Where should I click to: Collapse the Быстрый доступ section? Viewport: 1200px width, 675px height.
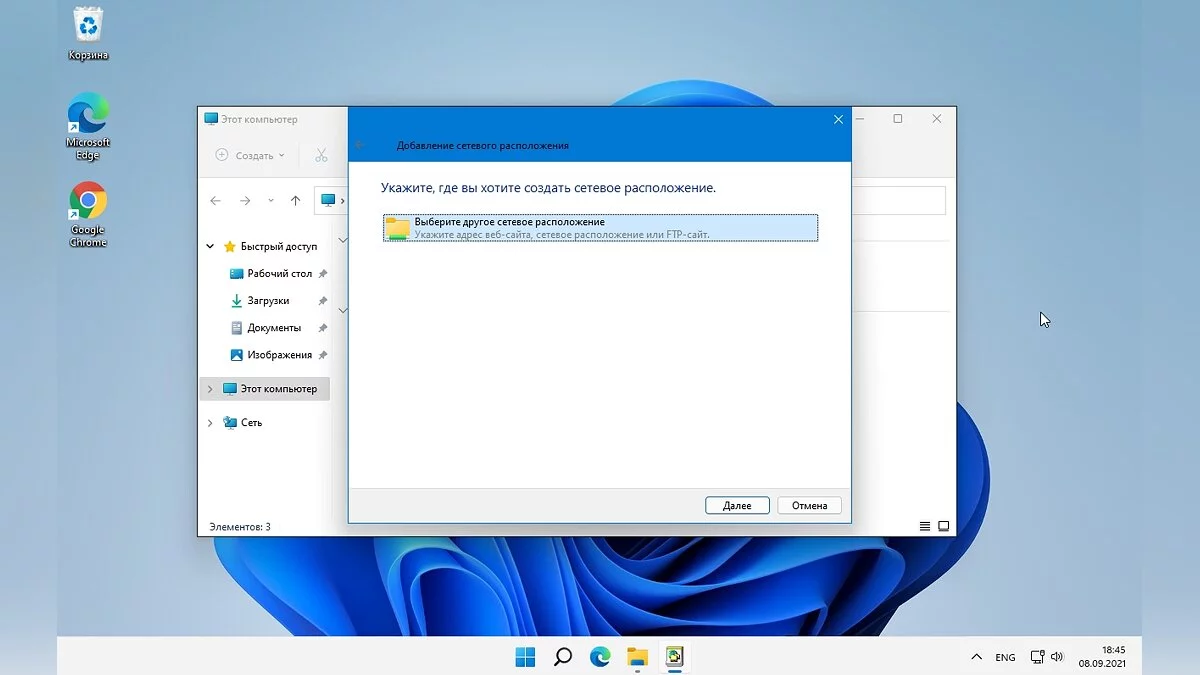click(210, 246)
